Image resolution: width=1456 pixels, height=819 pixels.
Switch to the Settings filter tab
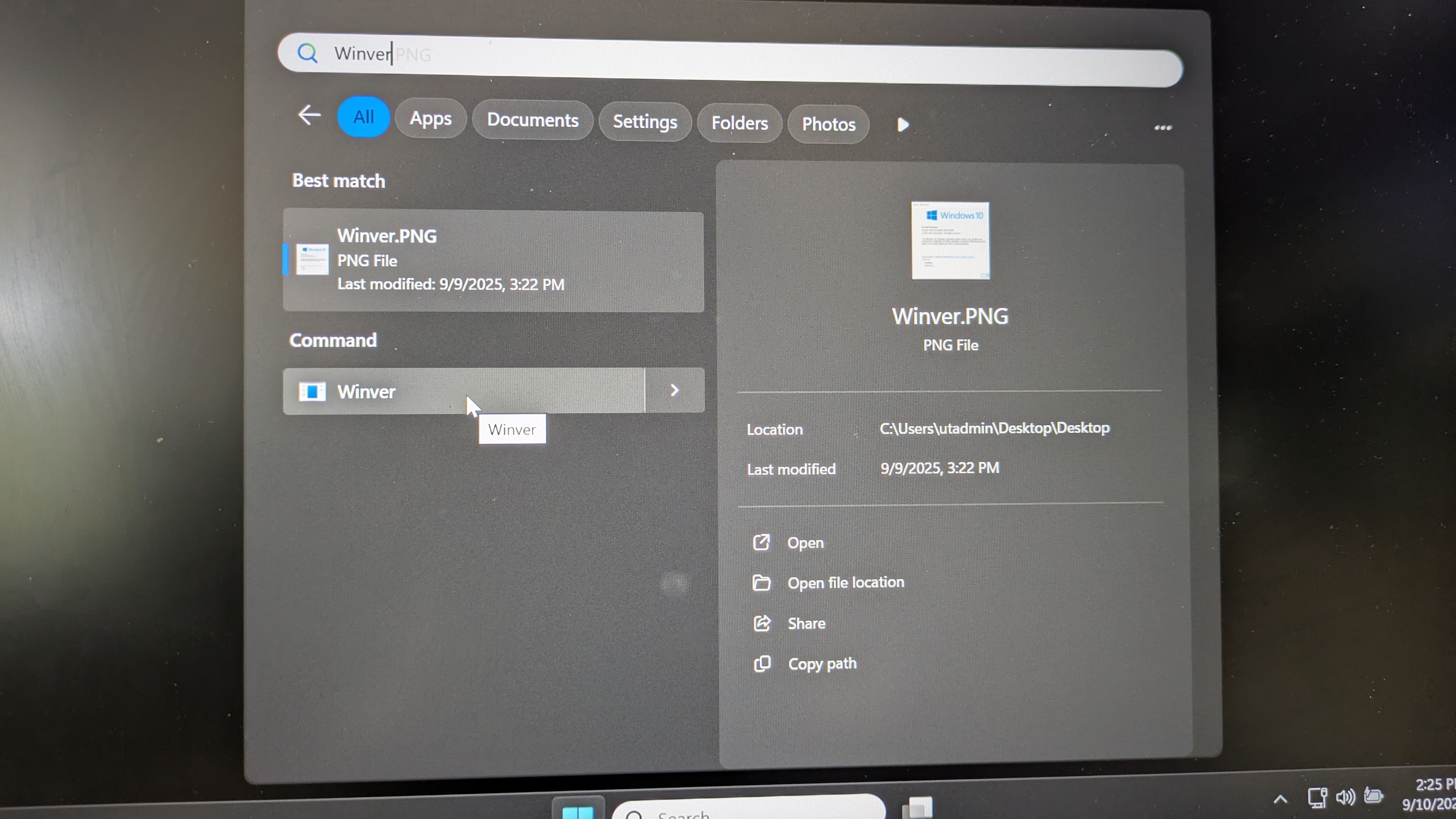tap(645, 122)
